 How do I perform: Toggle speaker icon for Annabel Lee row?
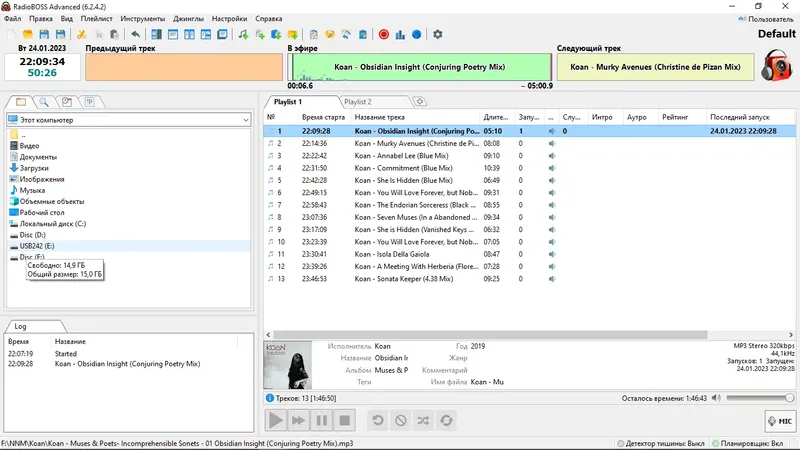(552, 156)
